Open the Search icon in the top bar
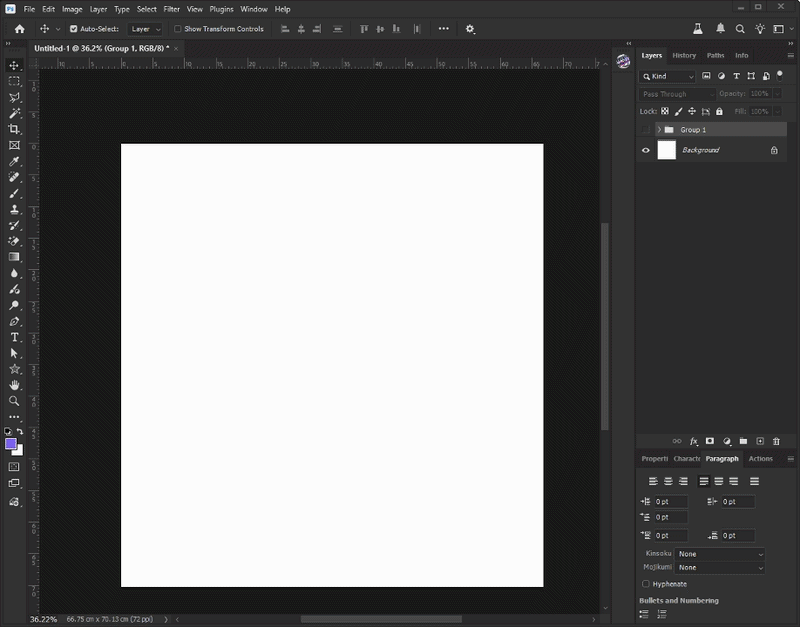 740,29
